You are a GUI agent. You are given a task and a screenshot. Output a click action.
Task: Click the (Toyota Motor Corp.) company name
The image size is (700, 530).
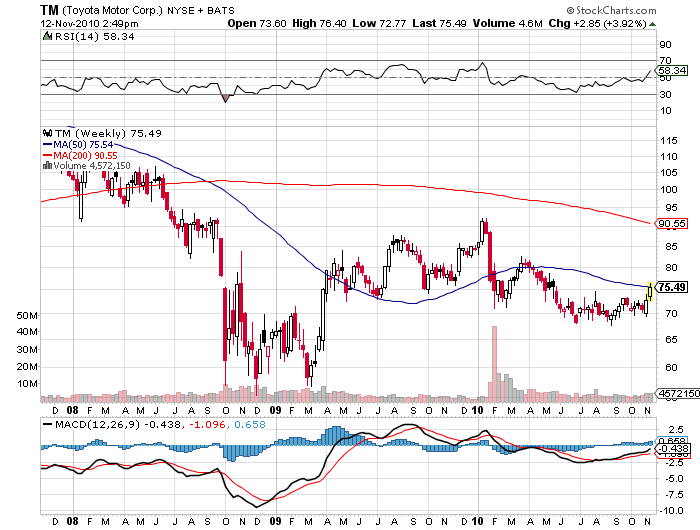112,10
